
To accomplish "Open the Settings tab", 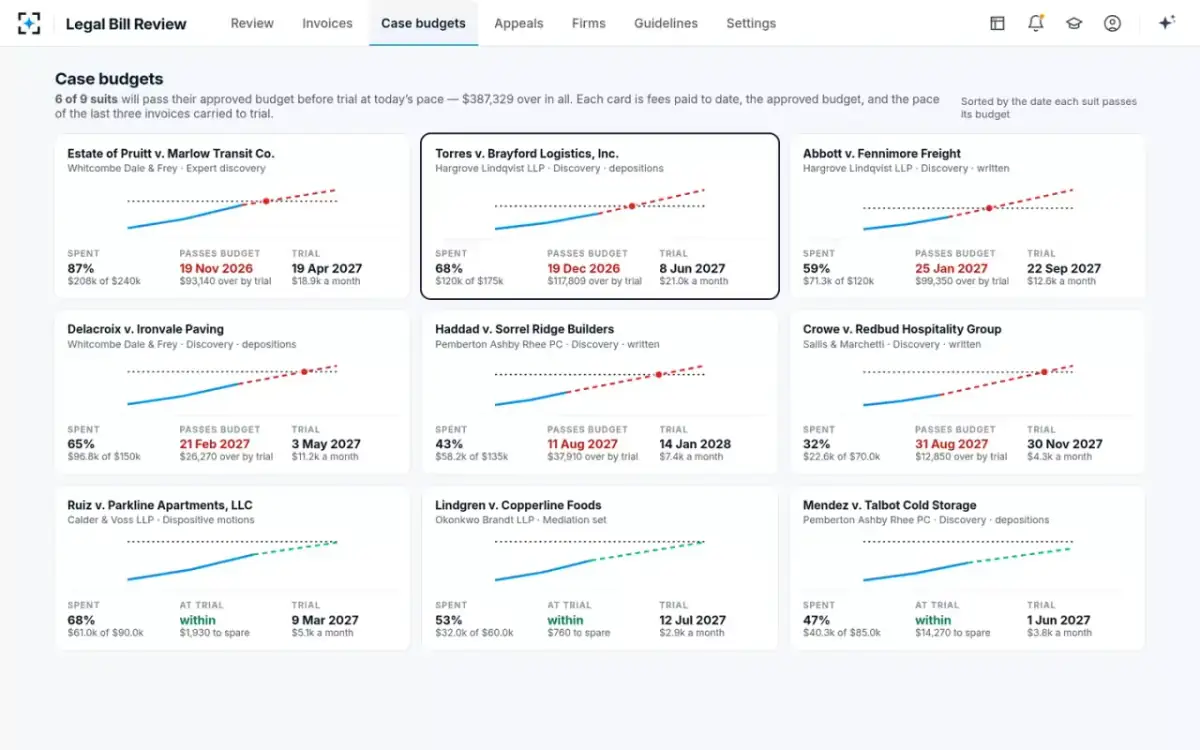I will coord(751,23).
